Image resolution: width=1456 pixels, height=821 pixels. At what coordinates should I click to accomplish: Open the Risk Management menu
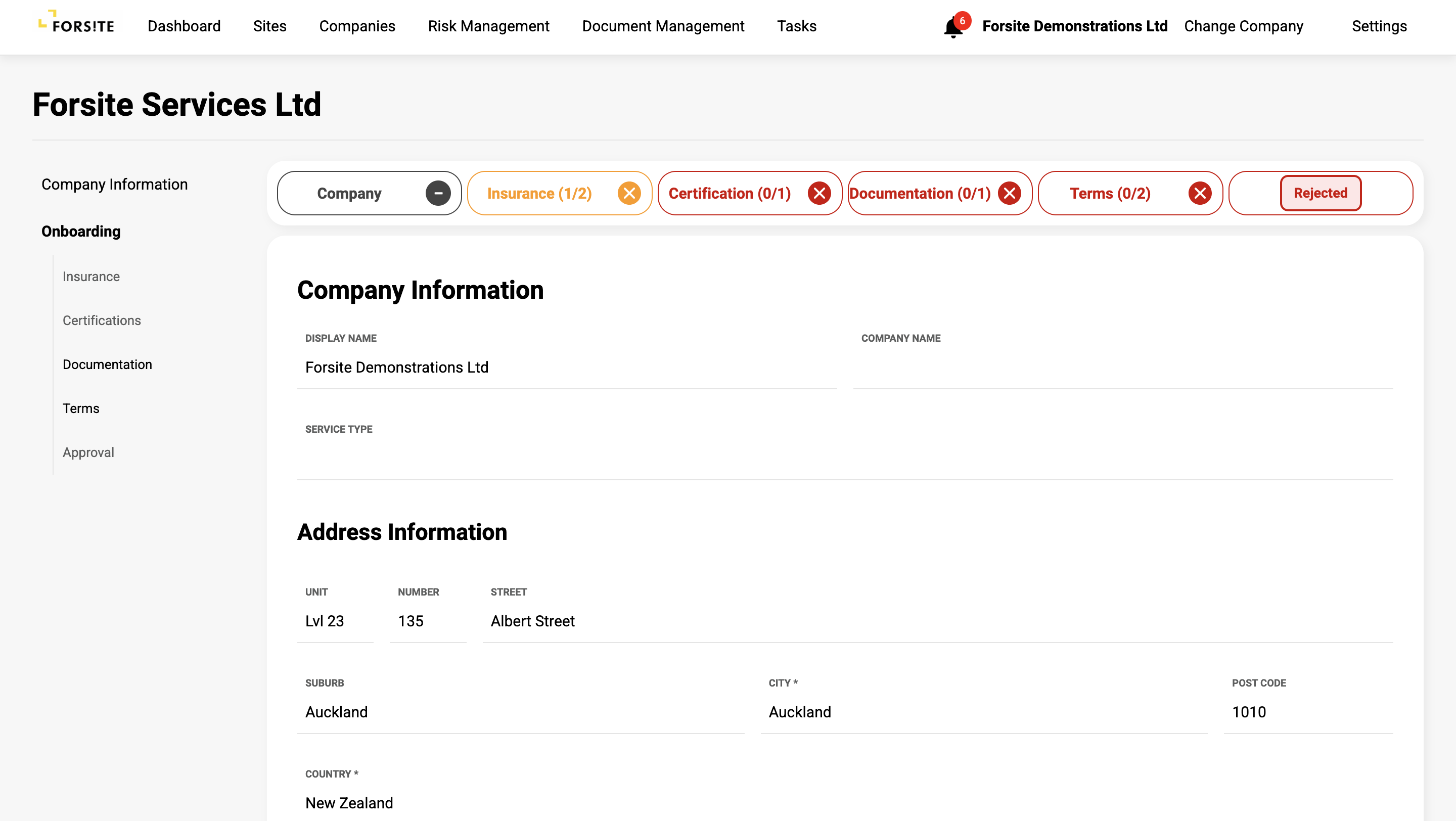tap(488, 26)
